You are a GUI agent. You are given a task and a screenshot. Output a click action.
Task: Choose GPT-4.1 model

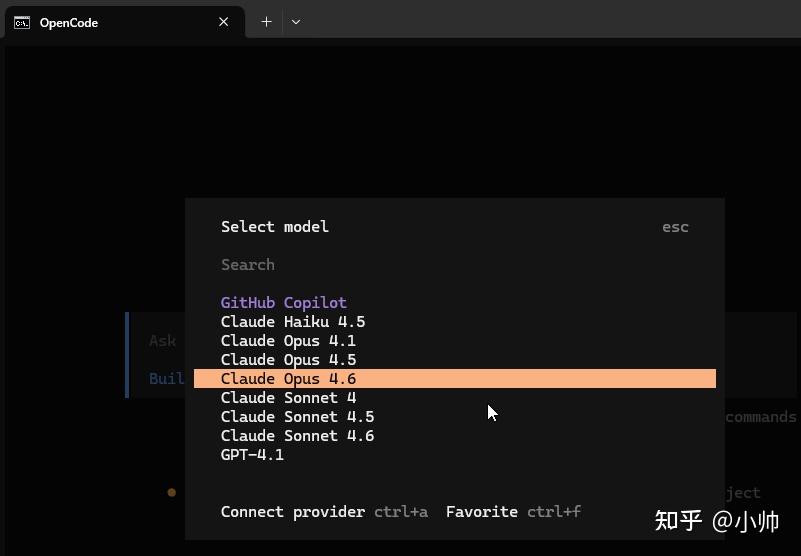[x=455, y=454]
